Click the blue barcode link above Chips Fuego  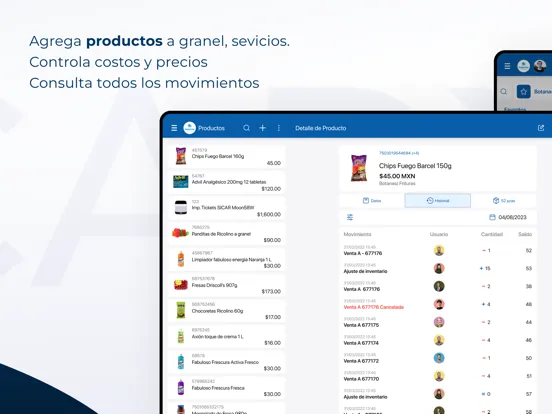(399, 153)
